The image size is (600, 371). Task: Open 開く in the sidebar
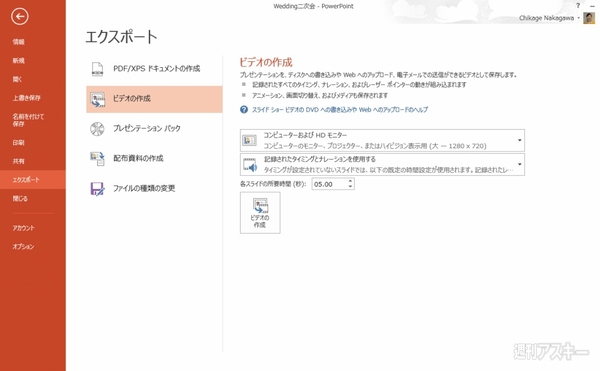(x=18, y=79)
